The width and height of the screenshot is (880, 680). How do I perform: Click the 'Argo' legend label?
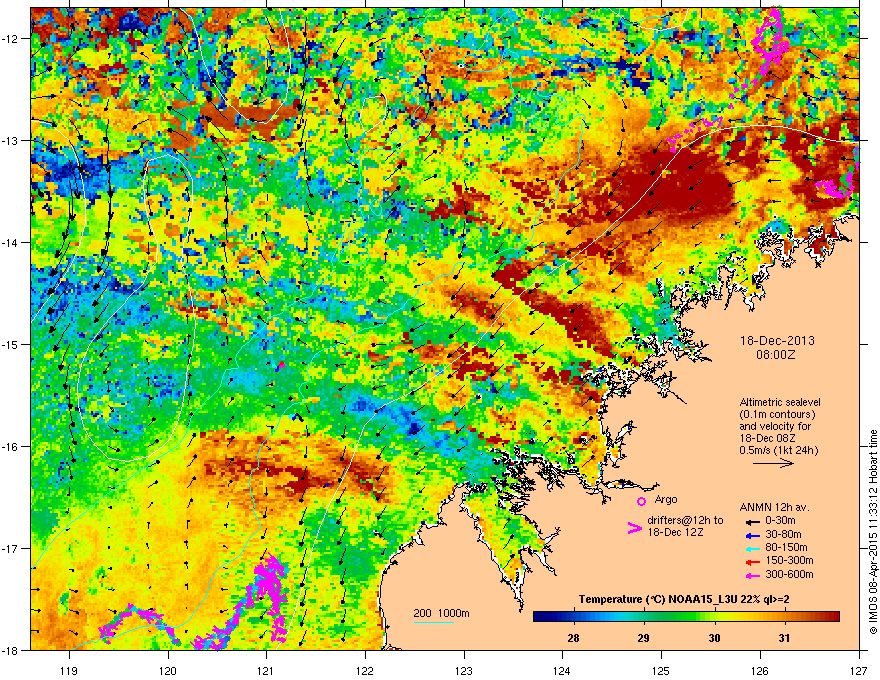point(666,499)
